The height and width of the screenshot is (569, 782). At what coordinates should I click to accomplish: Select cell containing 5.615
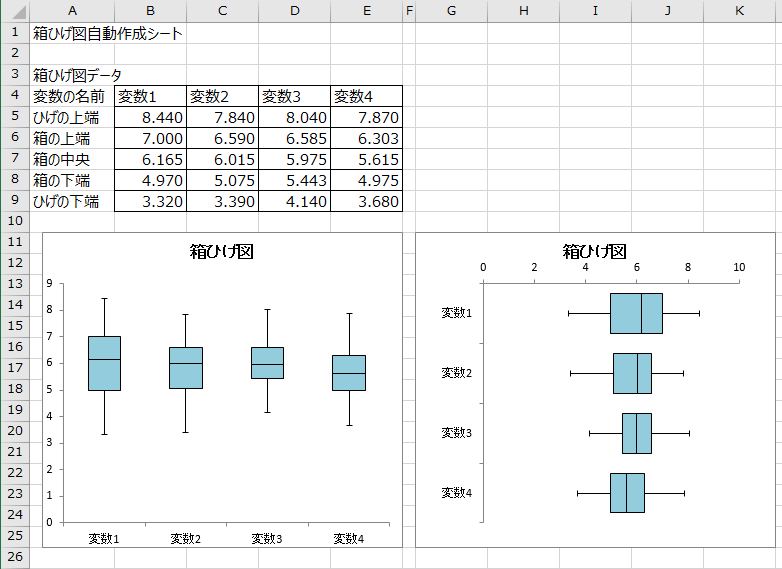pos(367,159)
